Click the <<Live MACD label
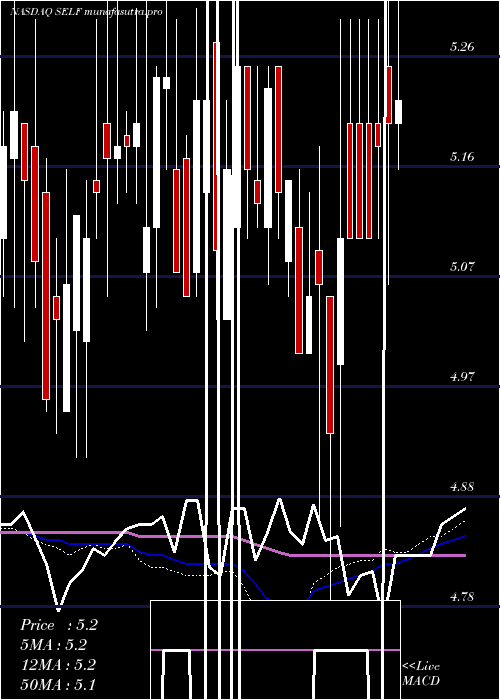 click(x=421, y=673)
